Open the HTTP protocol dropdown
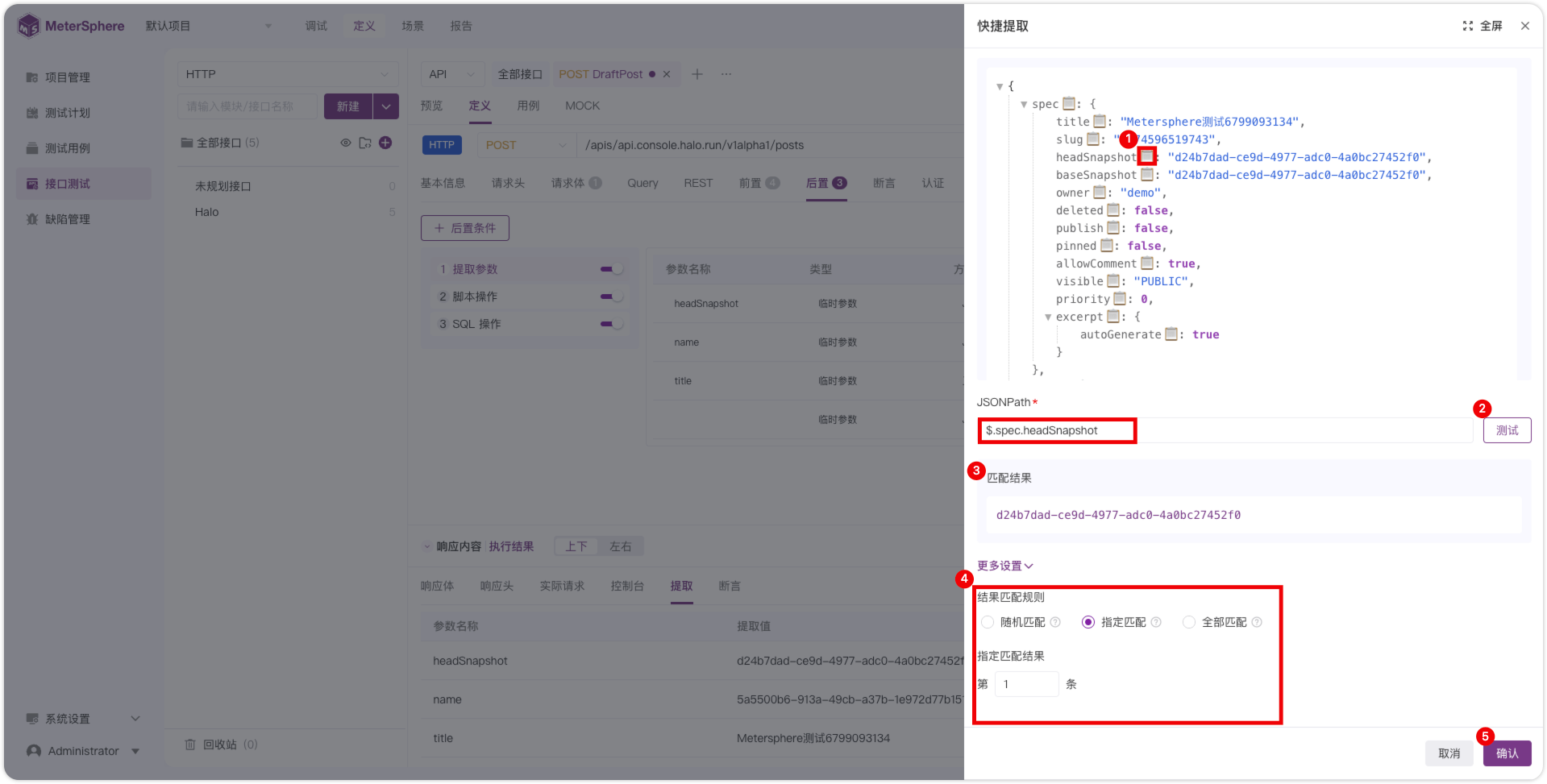Screen dimensions: 1547x784 click(x=287, y=74)
